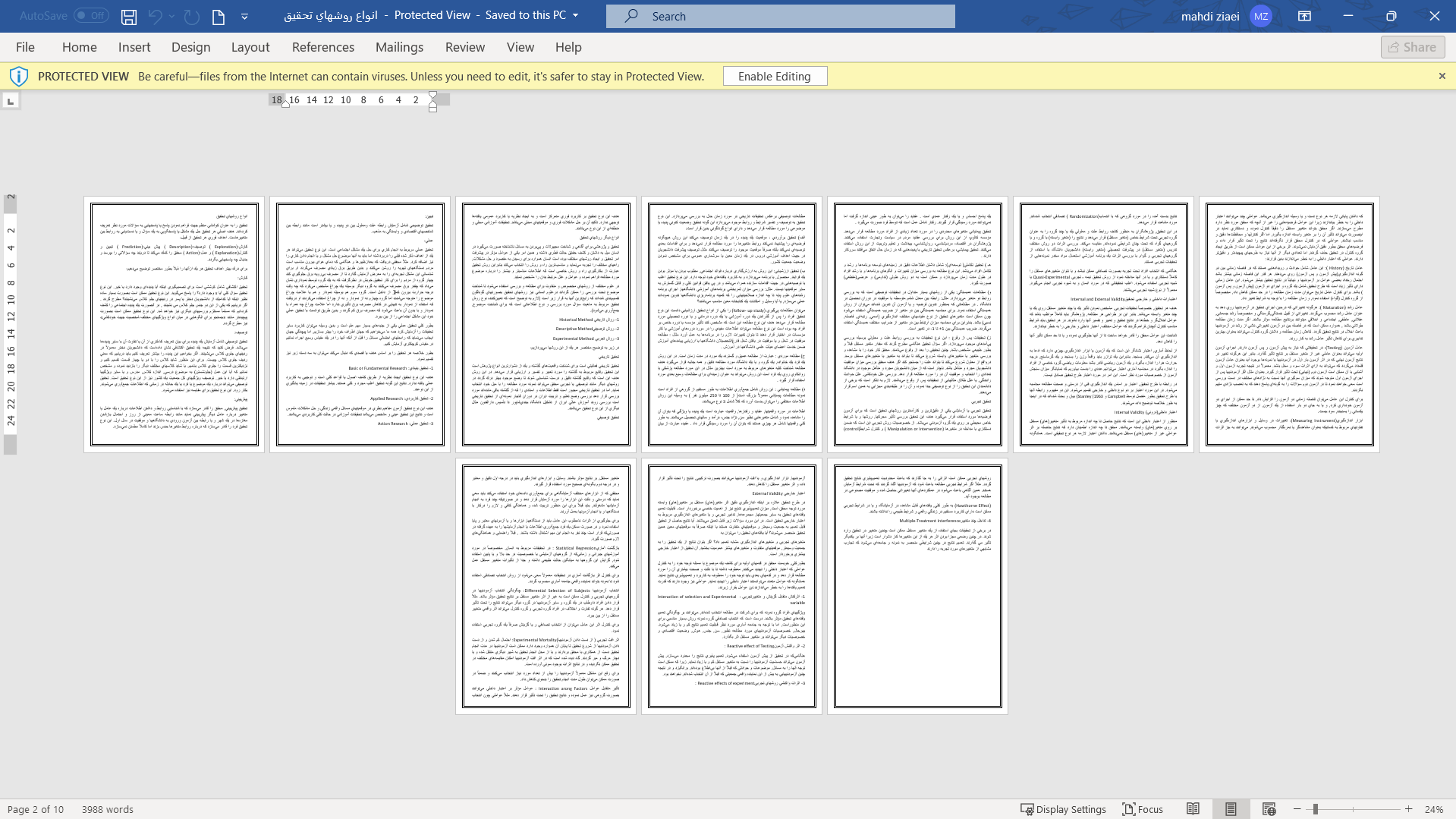This screenshot has height=819, width=1456.
Task: Go to the References tab
Action: tap(323, 47)
